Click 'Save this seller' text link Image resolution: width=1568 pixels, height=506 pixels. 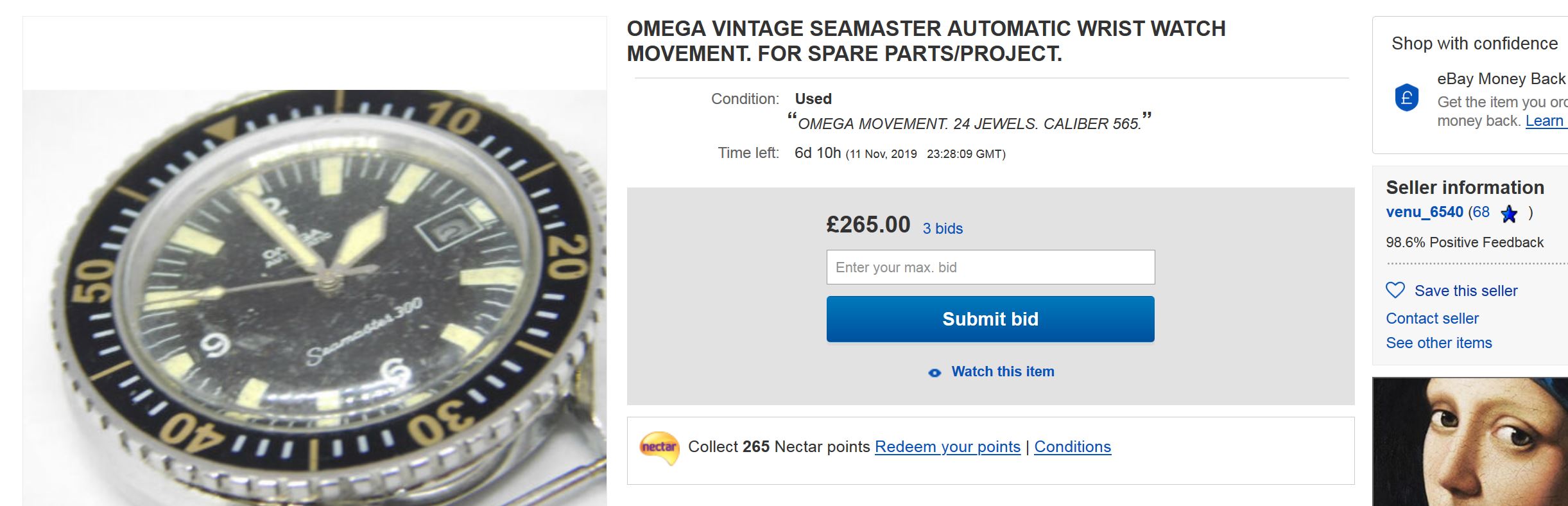[1466, 291]
